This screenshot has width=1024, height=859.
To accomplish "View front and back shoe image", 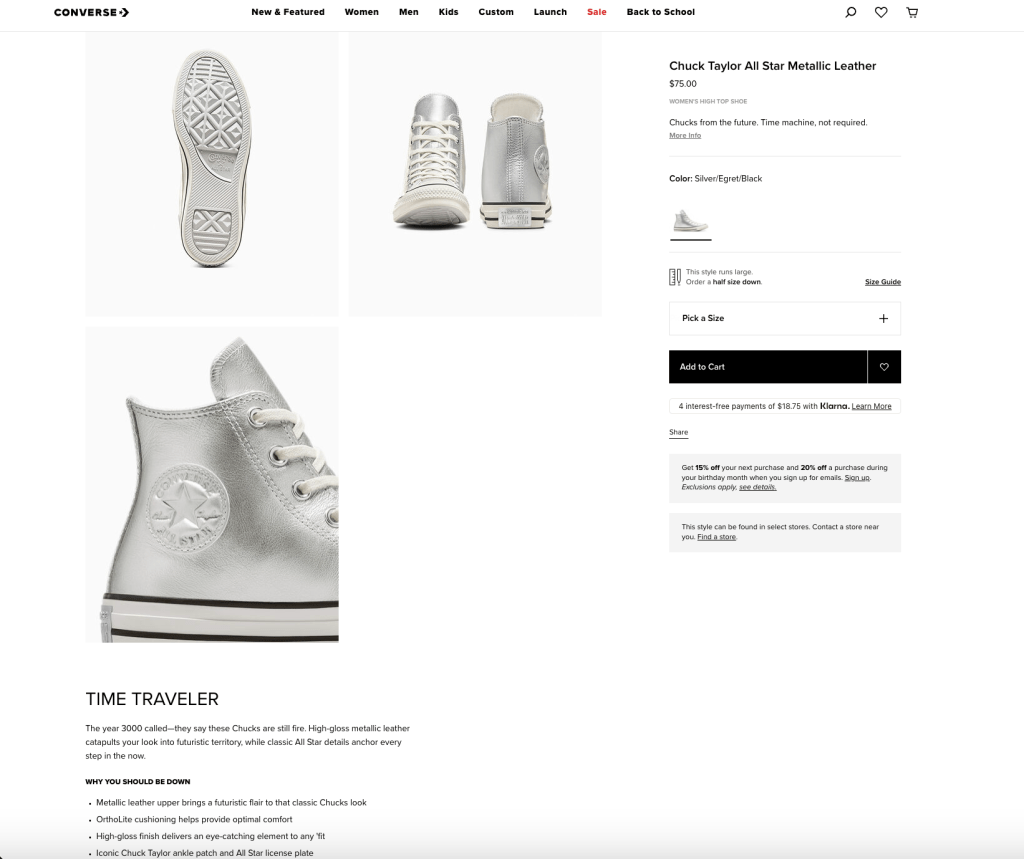I will click(x=475, y=173).
